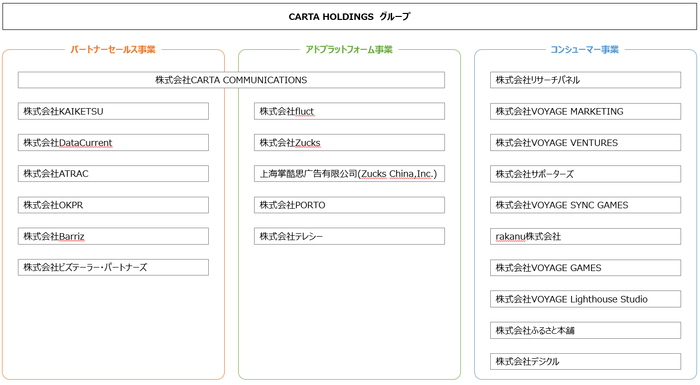Viewport: 700px width, 385px height.
Task: Select the 株式会社Zucks entry
Action: [350, 142]
